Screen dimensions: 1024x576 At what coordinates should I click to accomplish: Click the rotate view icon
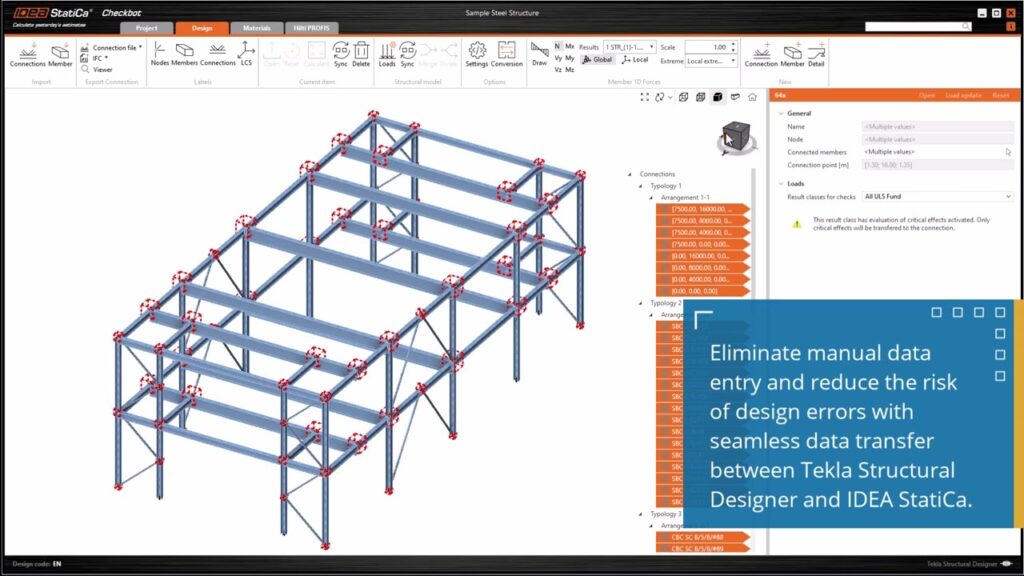tap(661, 97)
